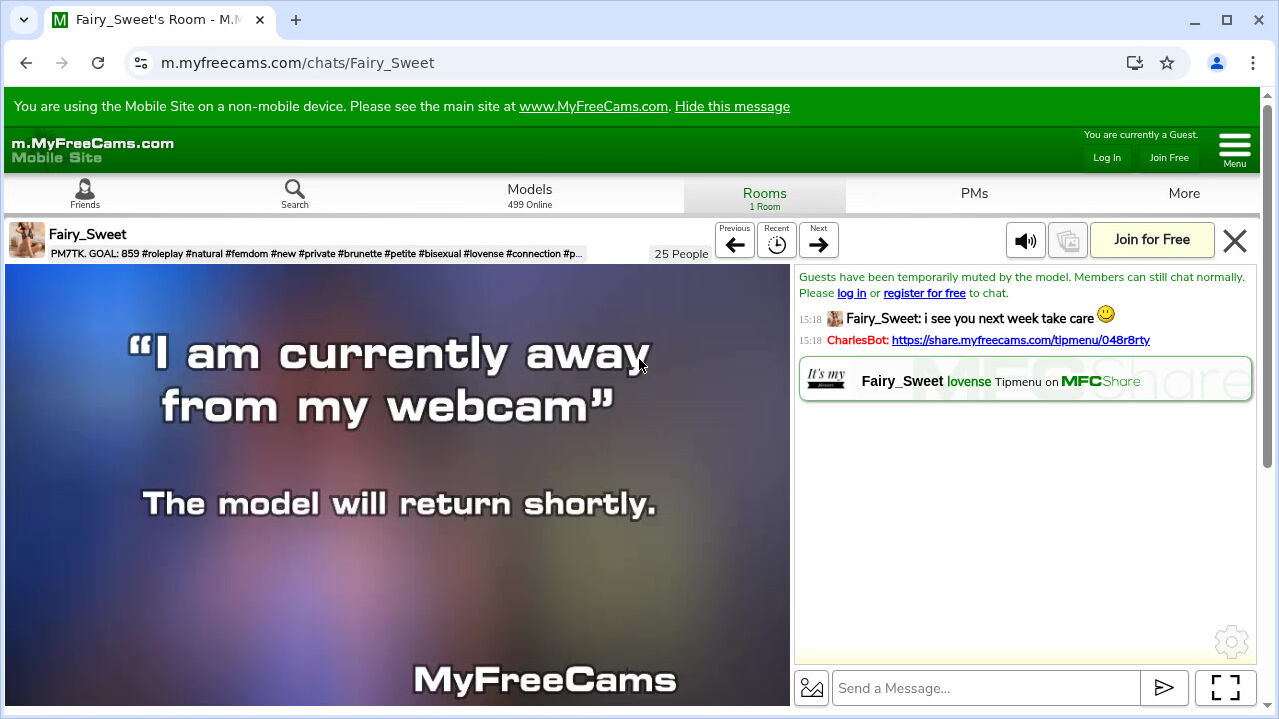Open the share.myfreecams.com tipmenu link
The height and width of the screenshot is (719, 1279).
tap(1020, 340)
